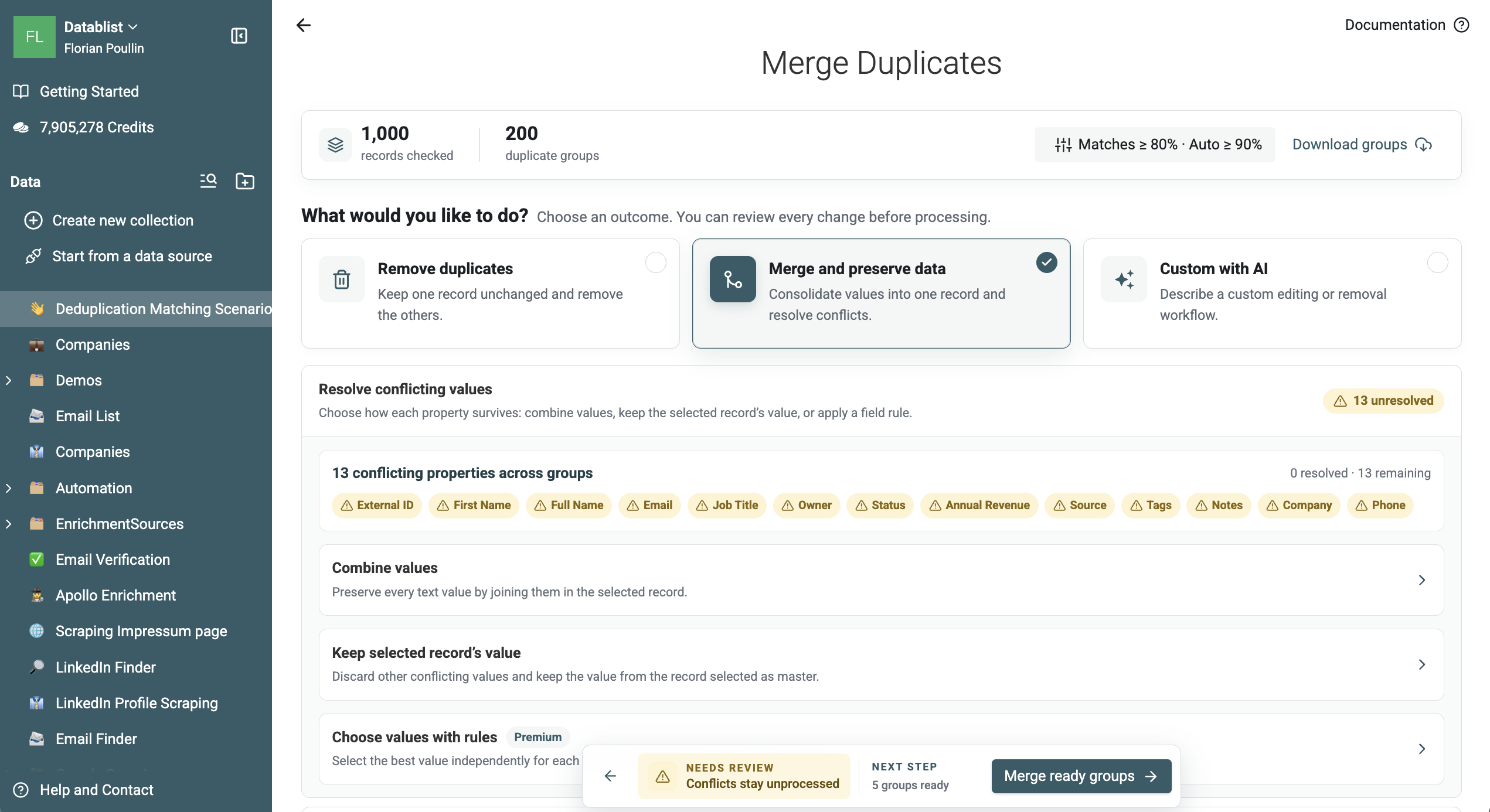Click the Apollo Enrichment detective icon
Viewport: 1490px width, 812px height.
(x=37, y=595)
